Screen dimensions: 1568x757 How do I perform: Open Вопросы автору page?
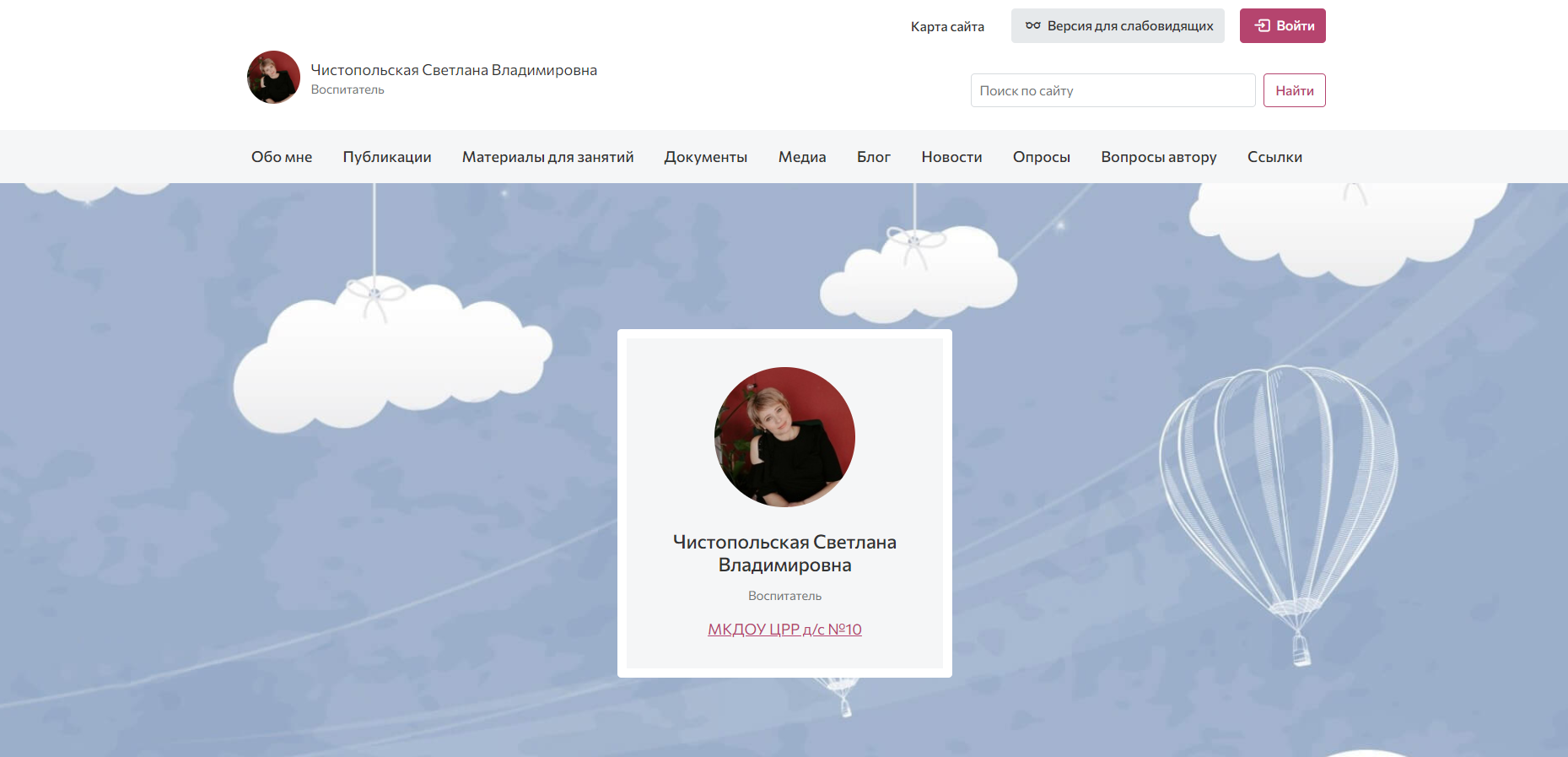tap(1159, 157)
